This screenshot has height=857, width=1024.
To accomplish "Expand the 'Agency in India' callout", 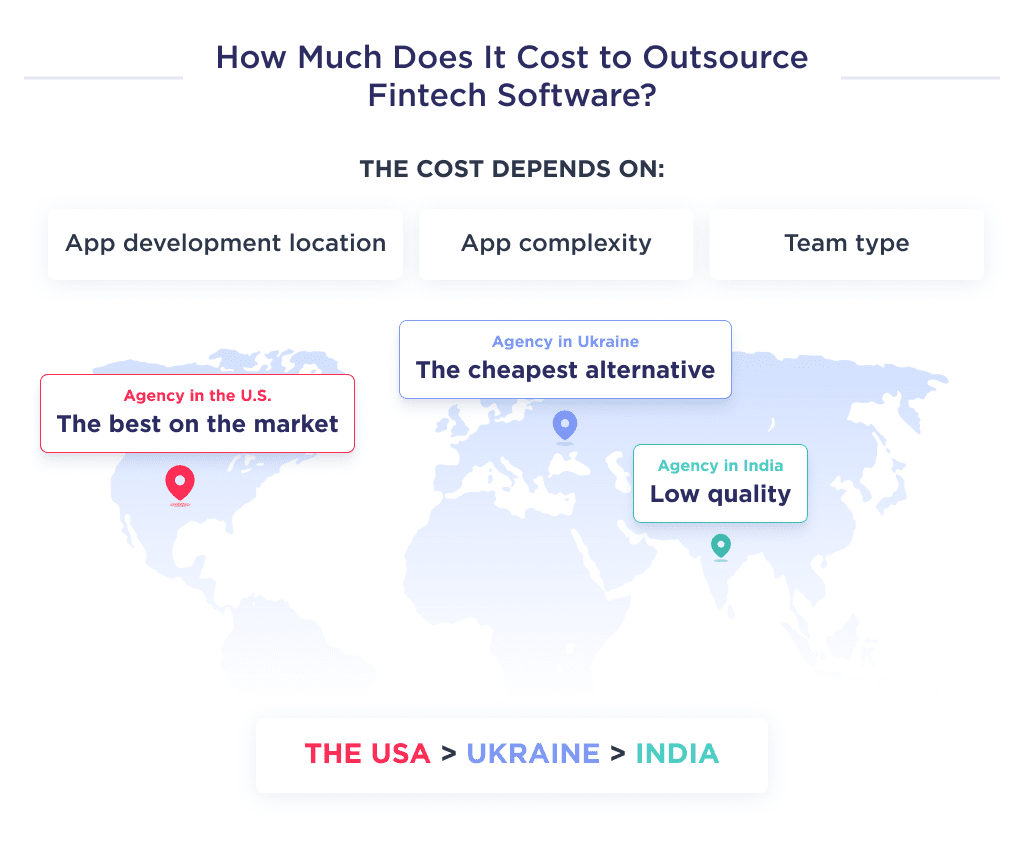I will pos(720,483).
